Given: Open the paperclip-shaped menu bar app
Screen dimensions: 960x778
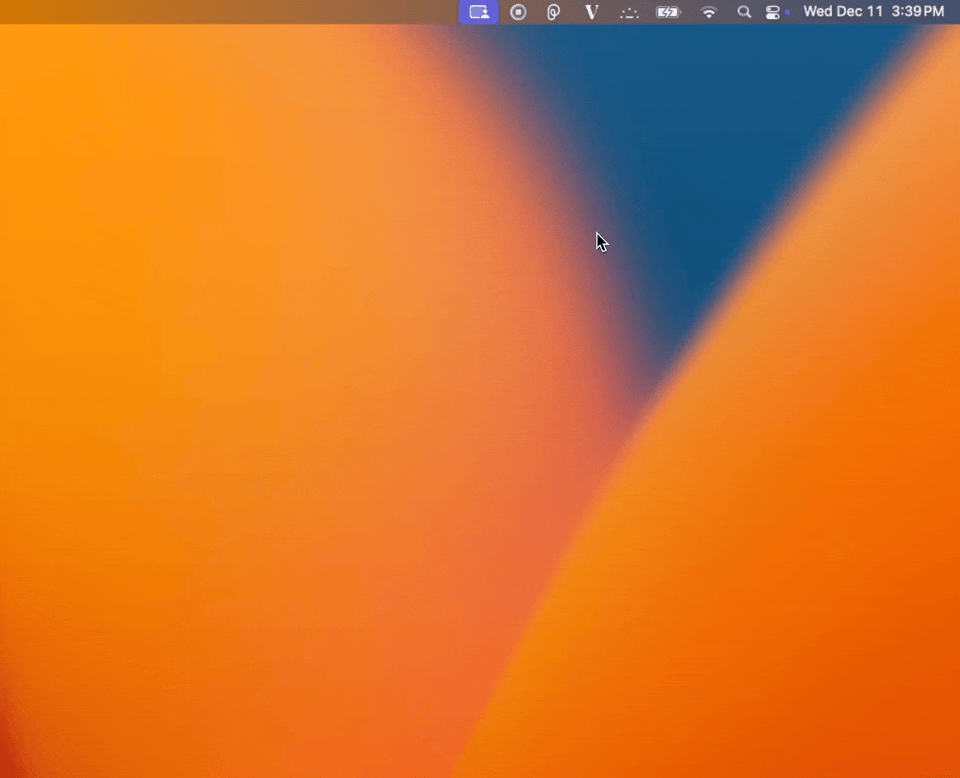Looking at the screenshot, I should (553, 12).
